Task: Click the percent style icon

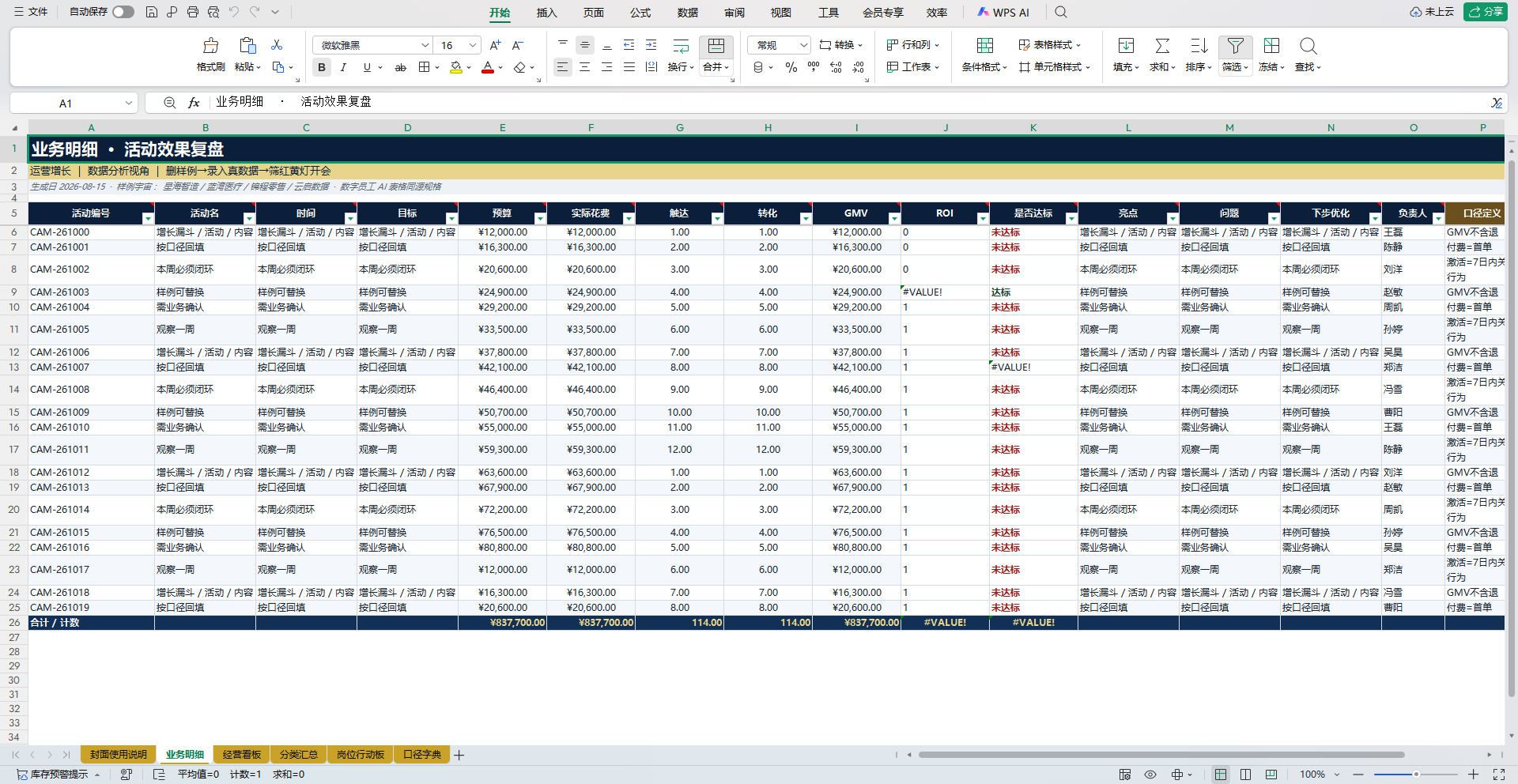Action: pyautogui.click(x=791, y=68)
